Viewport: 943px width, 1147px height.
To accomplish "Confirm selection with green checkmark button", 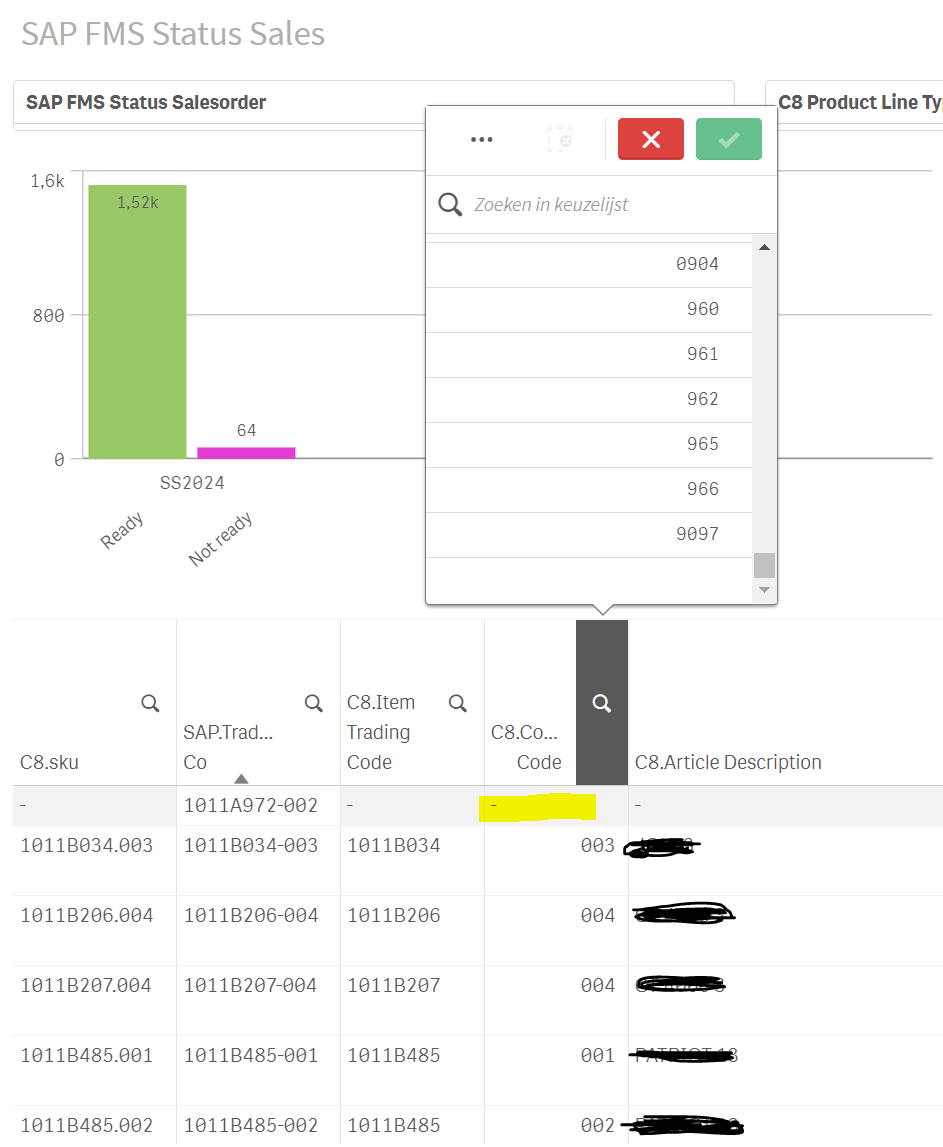I will pos(729,140).
